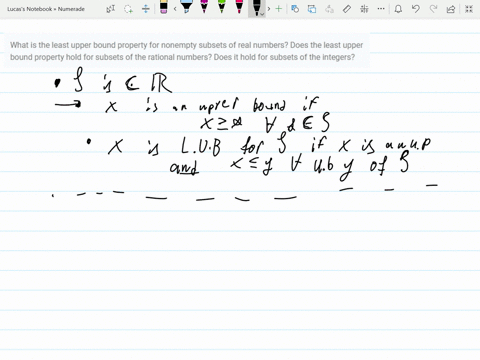The image size is (480, 360).
Task: Open notifications bell
Action: tap(398, 9)
